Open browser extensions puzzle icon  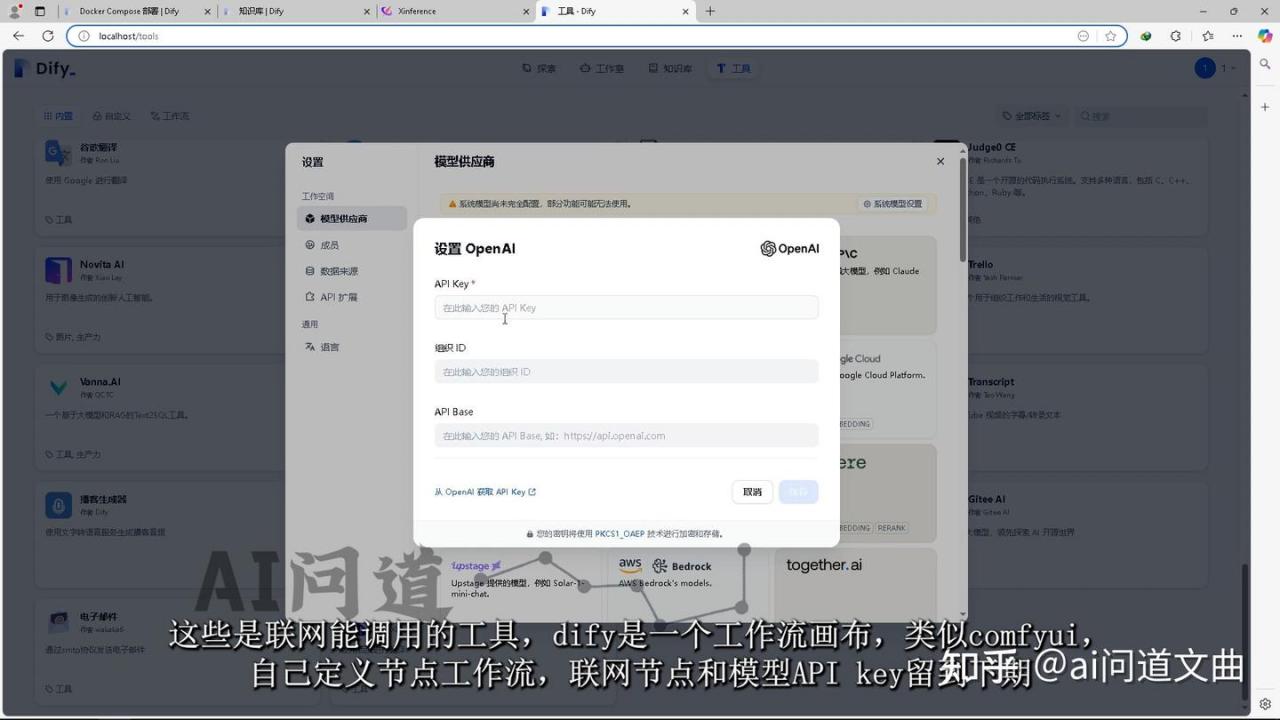(x=1176, y=36)
